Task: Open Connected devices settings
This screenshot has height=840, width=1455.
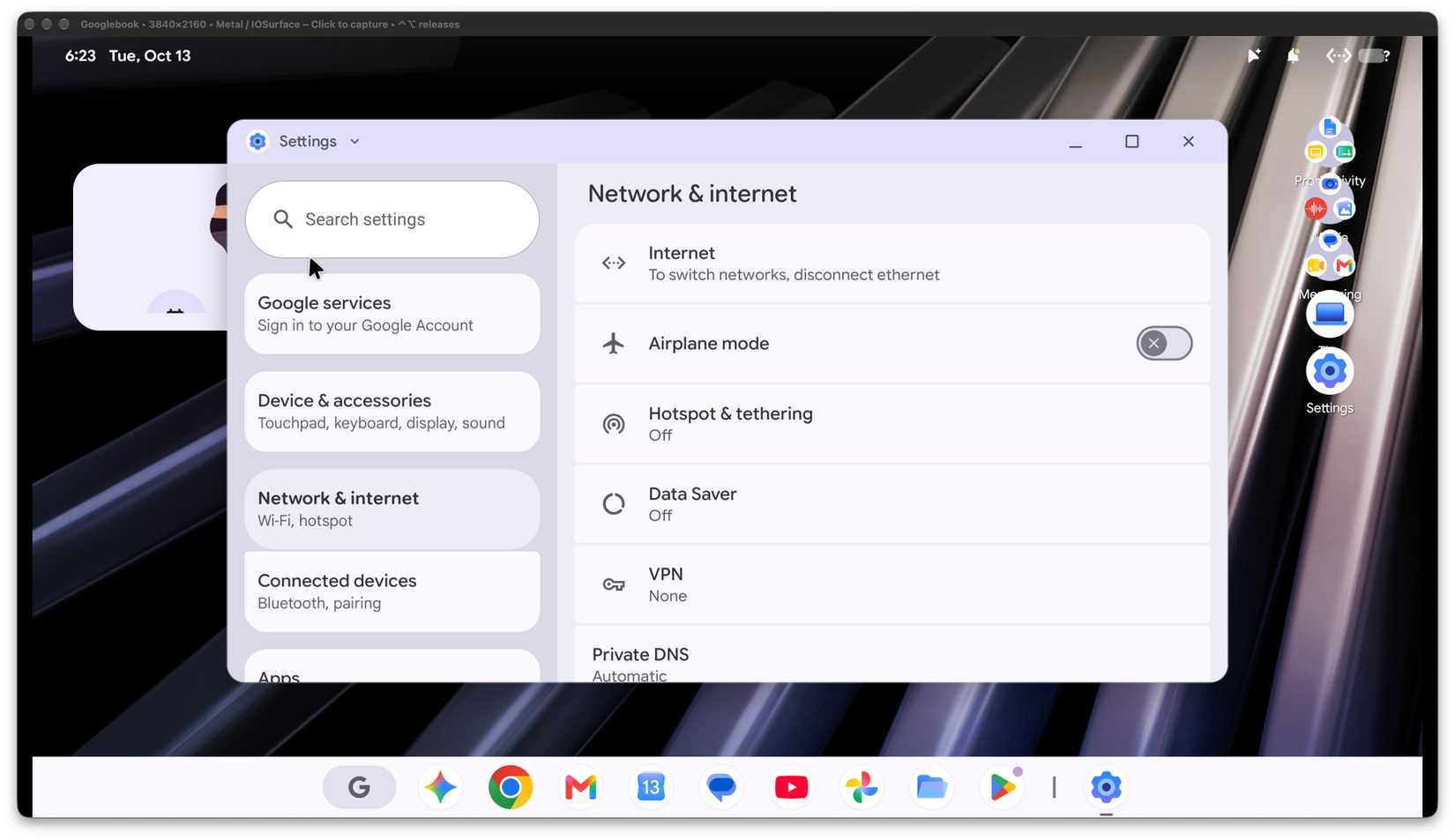Action: 392,591
